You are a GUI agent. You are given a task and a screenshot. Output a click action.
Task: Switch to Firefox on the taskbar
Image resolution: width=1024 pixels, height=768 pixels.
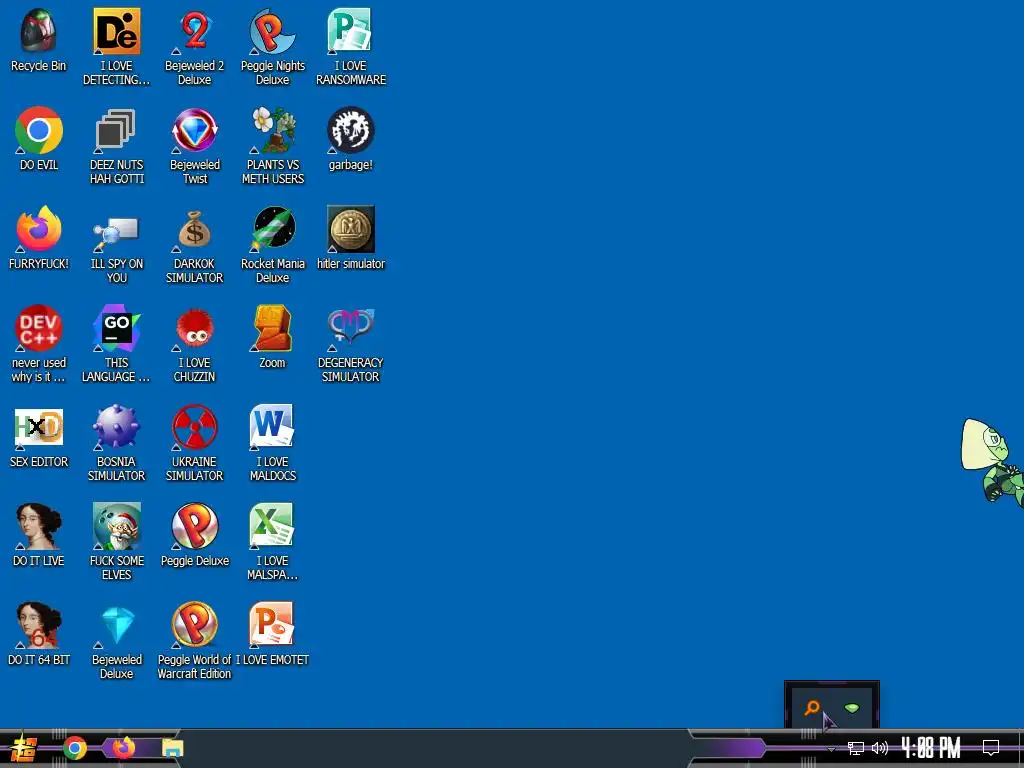tap(124, 748)
